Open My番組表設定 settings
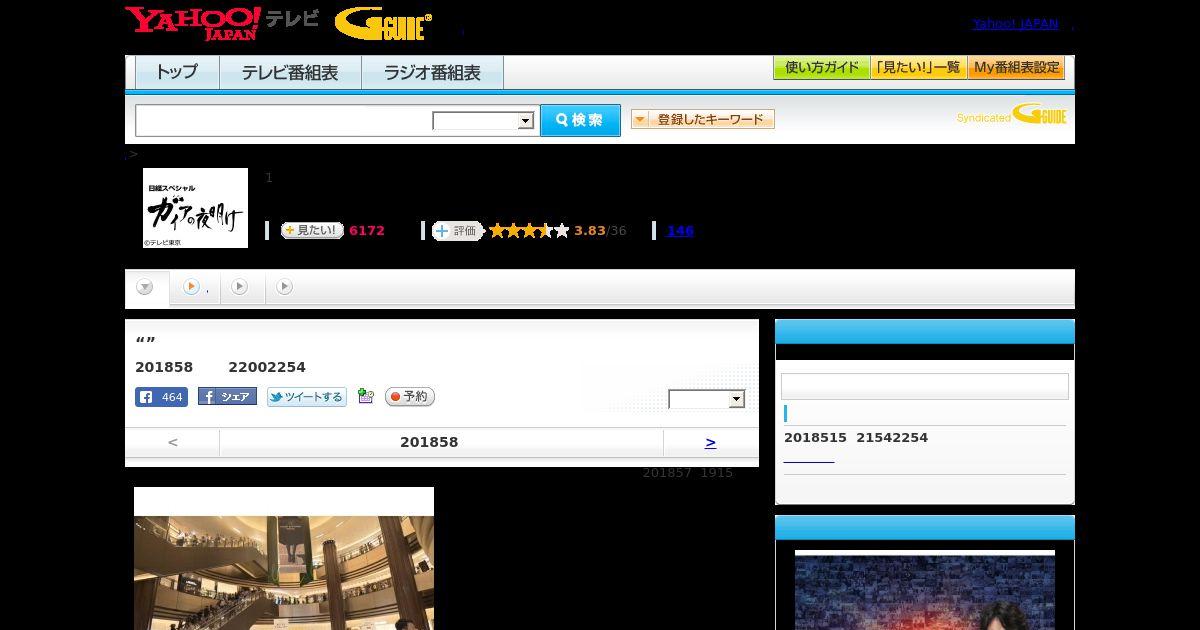1200x630 pixels. [x=1016, y=68]
